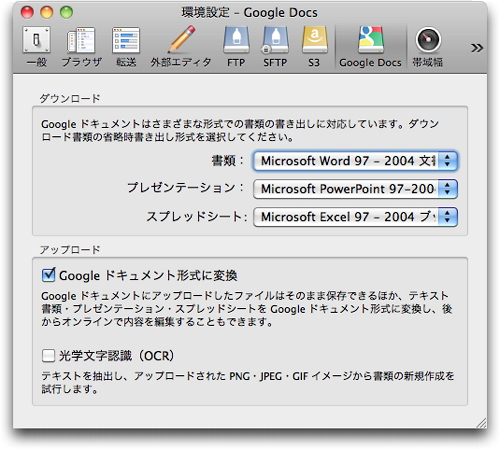Screen dimensions: 500x450
Task: Open the S3 Amazon preferences pane
Action: pos(314,47)
